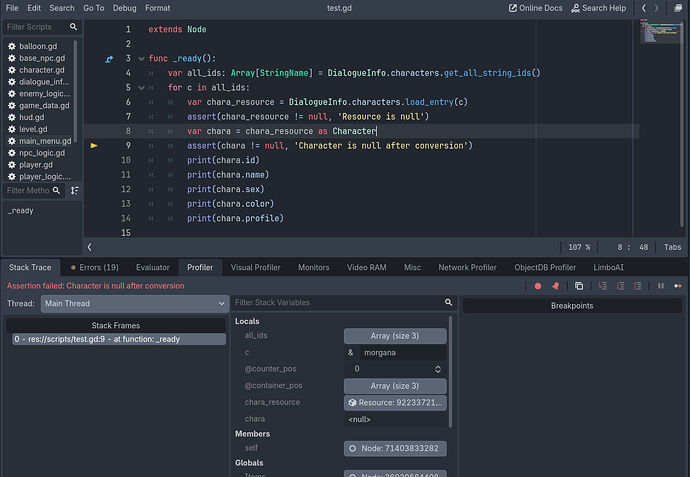Click into the Filter Stack Variables field

pyautogui.click(x=344, y=302)
